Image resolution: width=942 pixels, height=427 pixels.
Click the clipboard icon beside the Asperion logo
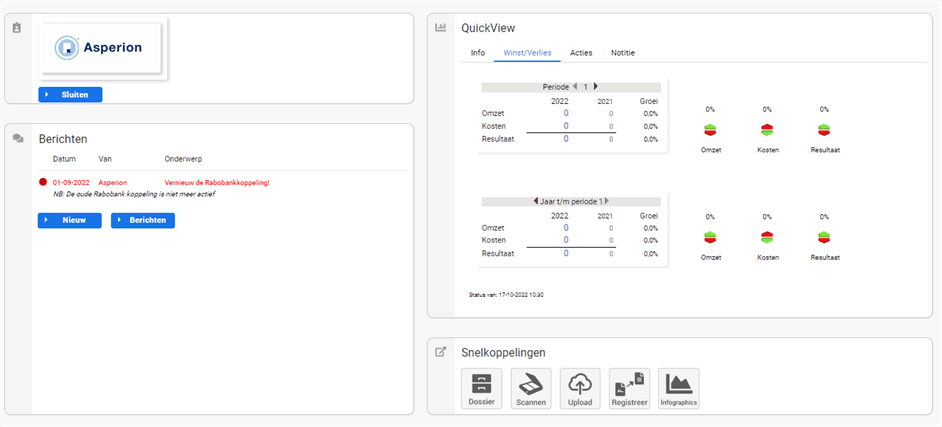(17, 28)
